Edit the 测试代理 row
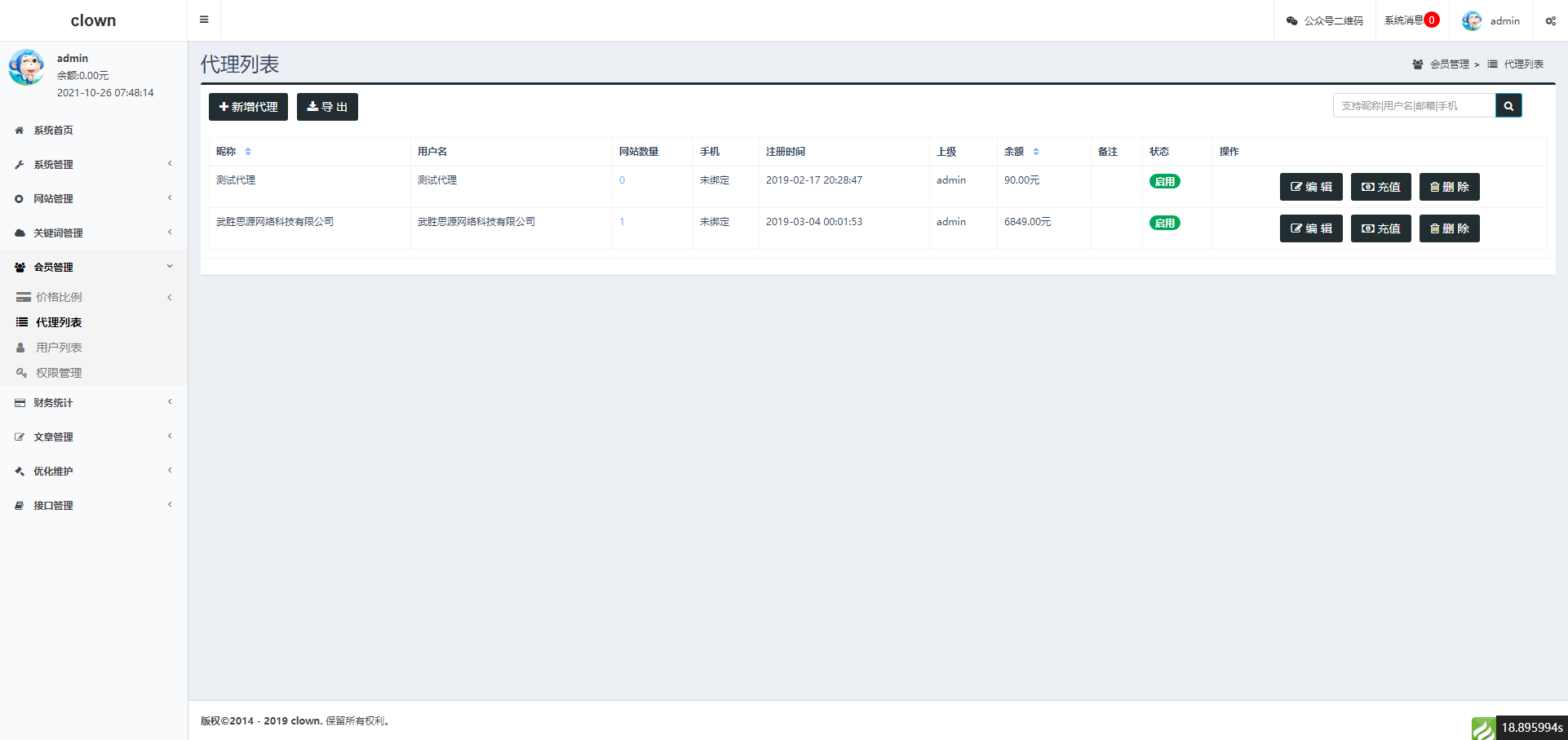Screen dimensions: 1568x740 coord(1311,187)
